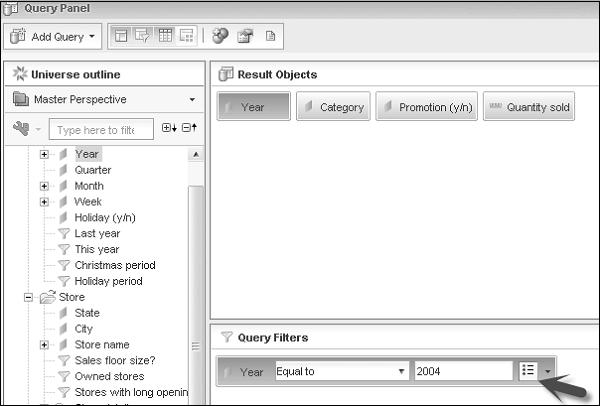
Task: Select Quarter dimension in outline
Action: tap(93, 170)
